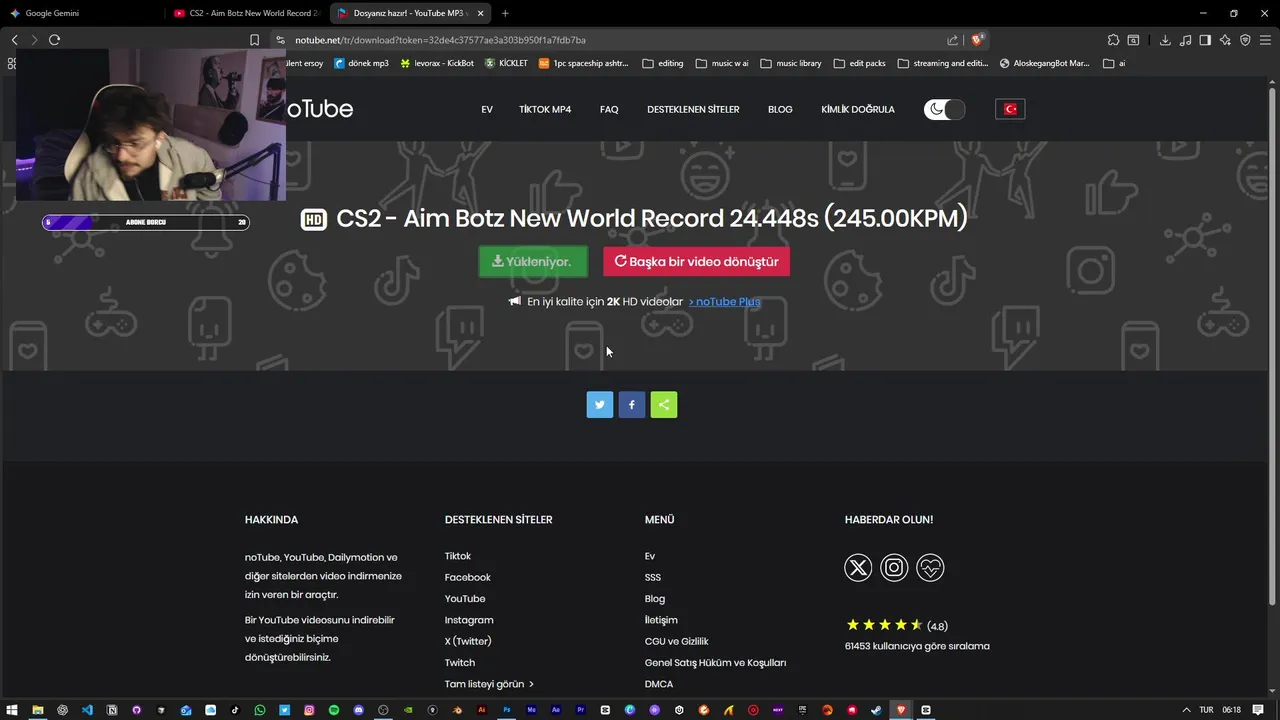Open the heart-pulse status icon in footer
This screenshot has width=1280, height=720.
[930, 568]
